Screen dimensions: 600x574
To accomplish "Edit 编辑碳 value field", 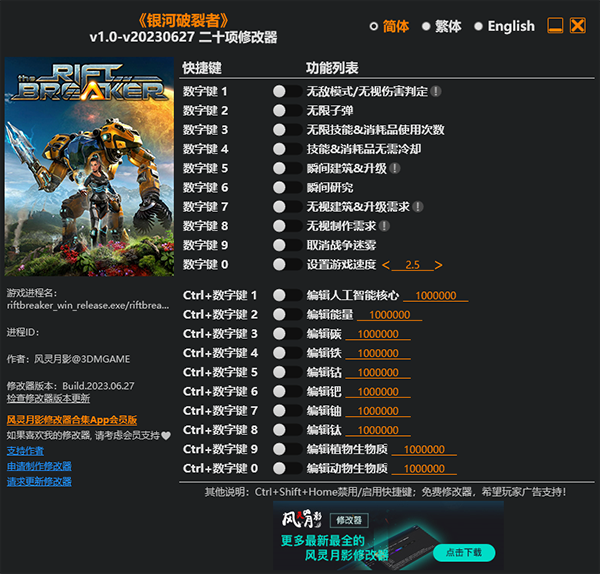I will pos(378,334).
